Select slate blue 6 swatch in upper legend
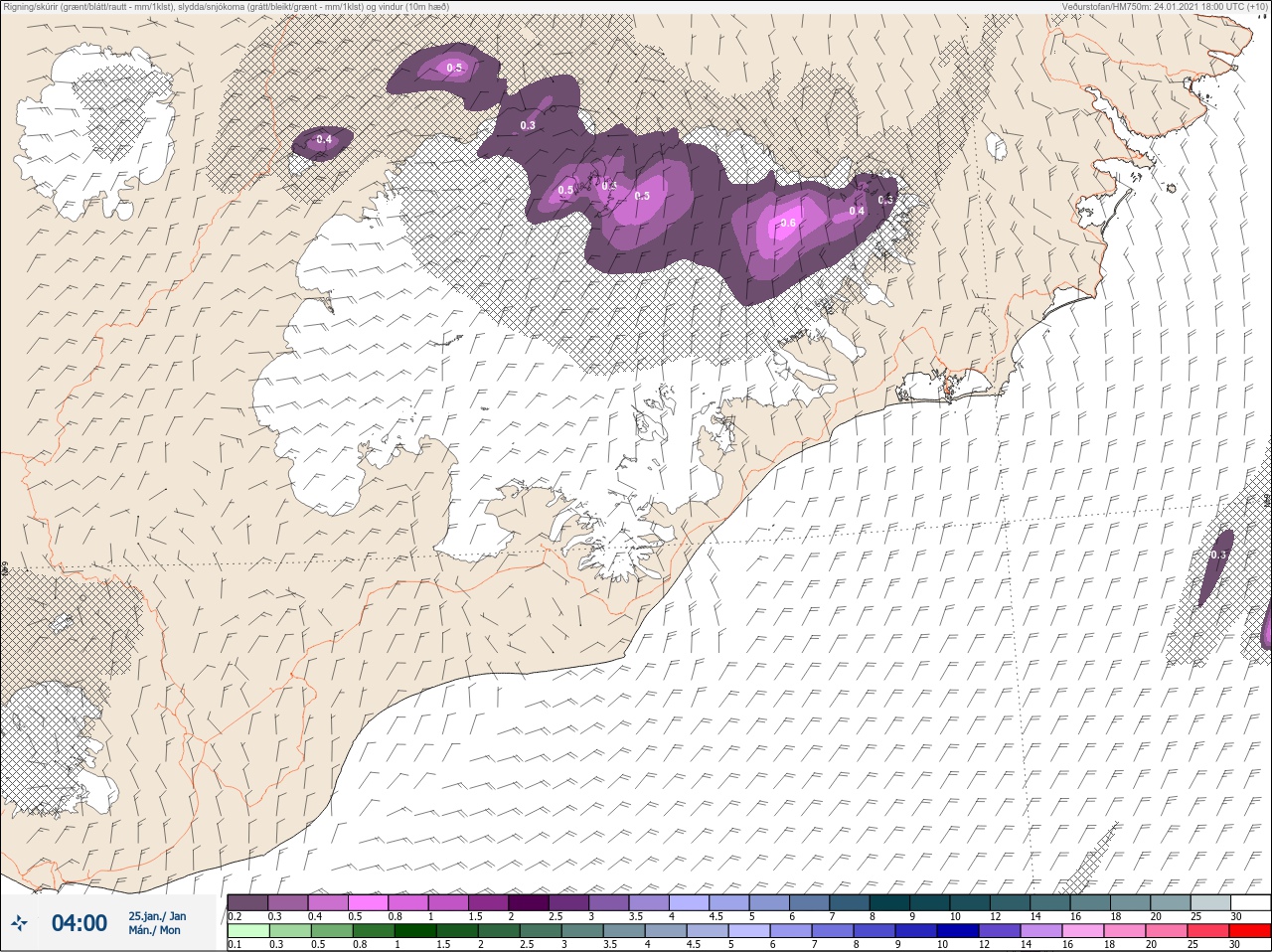This screenshot has width=1272, height=952. coord(809,902)
